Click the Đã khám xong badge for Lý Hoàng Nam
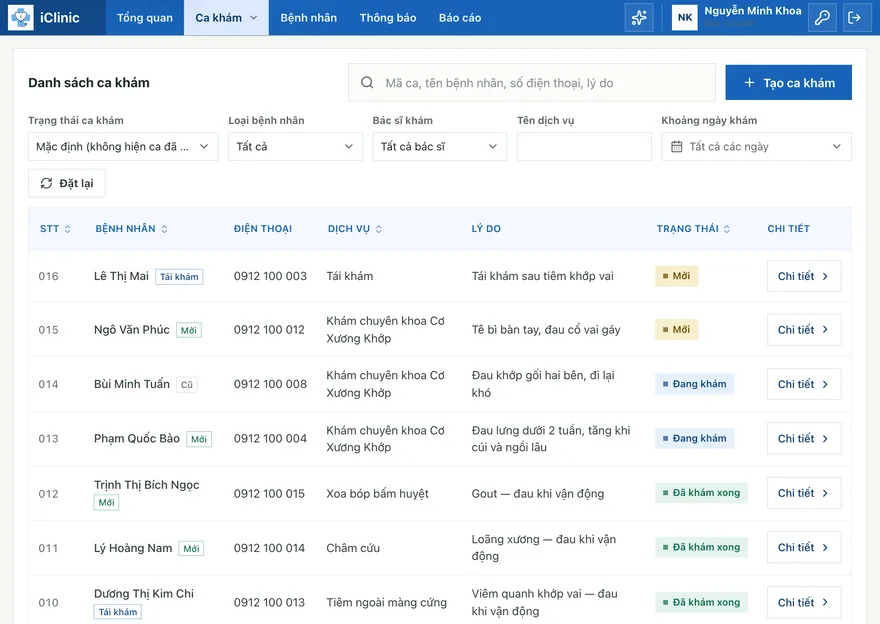The width and height of the screenshot is (880, 624). [x=701, y=547]
